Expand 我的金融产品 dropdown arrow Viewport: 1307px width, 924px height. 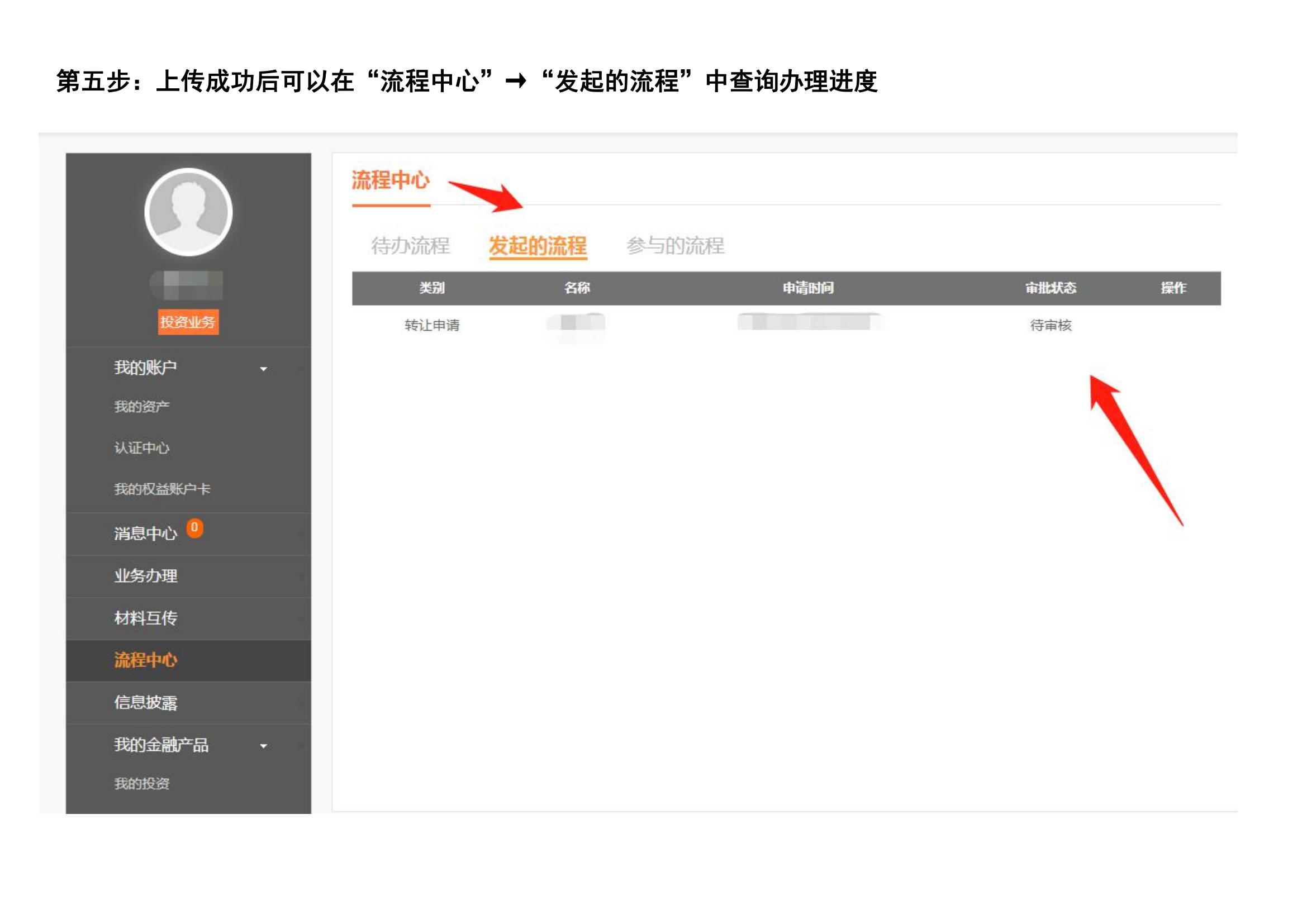263,746
